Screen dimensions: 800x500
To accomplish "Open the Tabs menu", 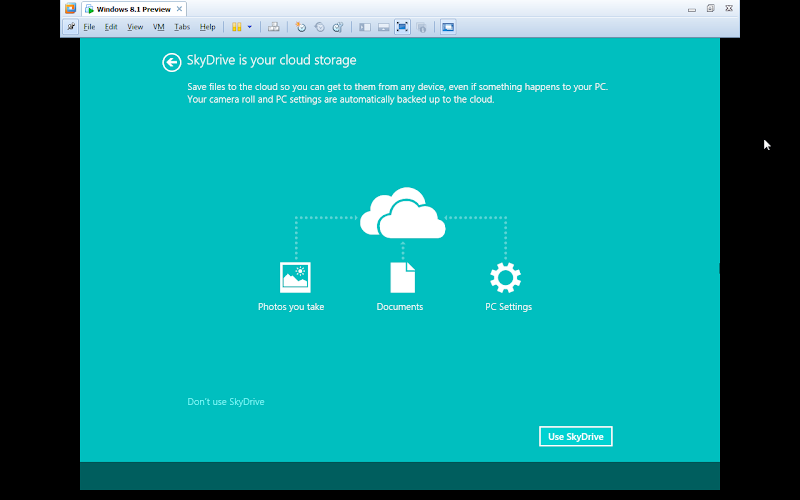I will click(x=182, y=27).
